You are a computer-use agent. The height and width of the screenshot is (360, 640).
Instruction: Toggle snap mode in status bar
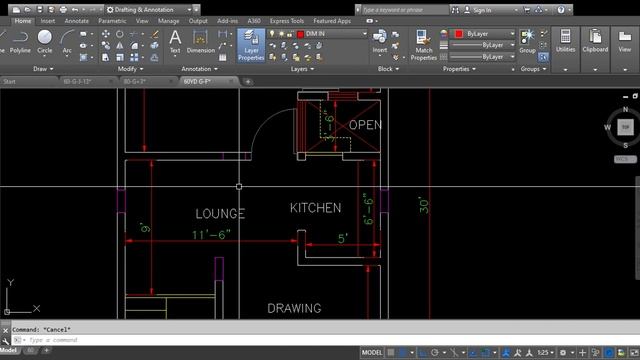pyautogui.click(x=402, y=353)
